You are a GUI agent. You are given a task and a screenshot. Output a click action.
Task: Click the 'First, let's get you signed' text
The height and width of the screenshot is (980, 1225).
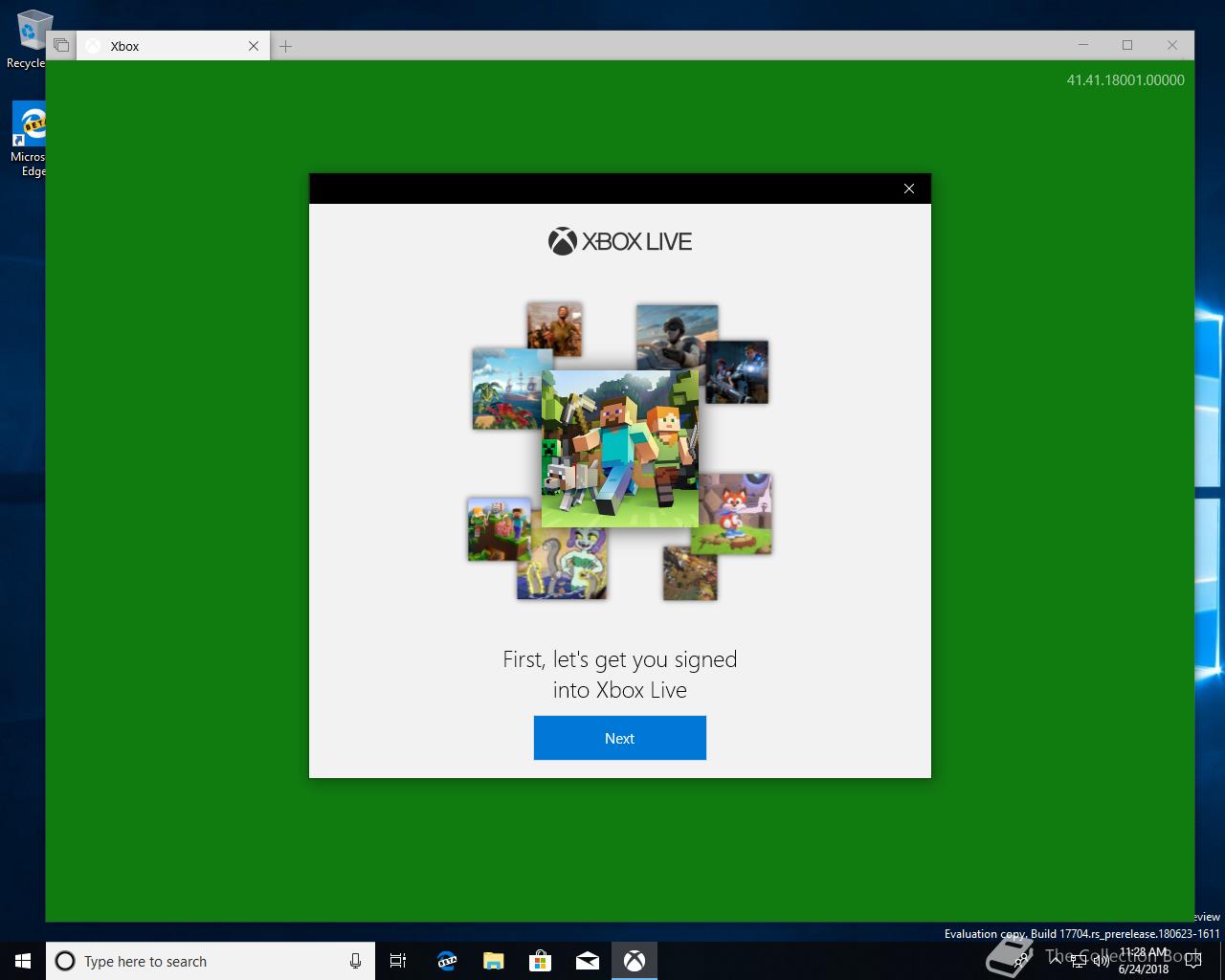[x=619, y=659]
